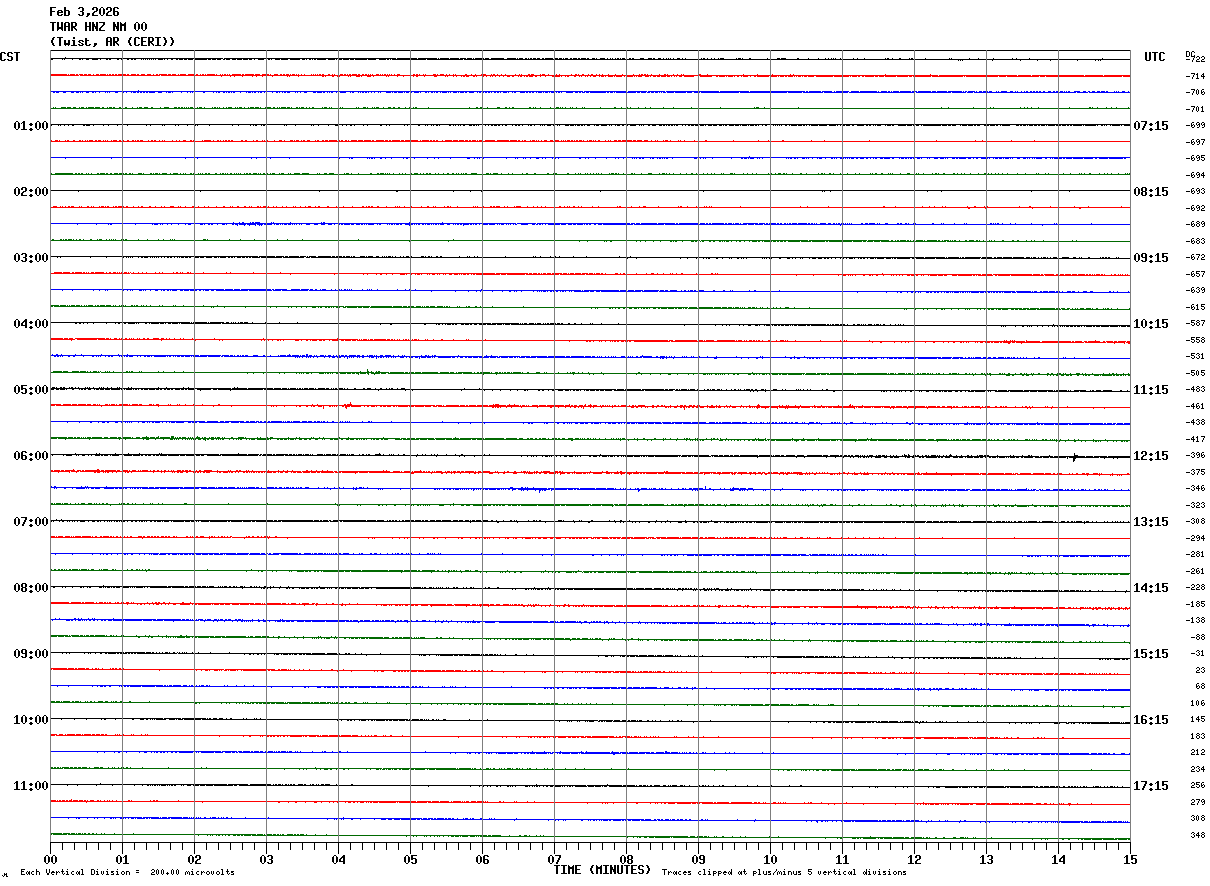
Task: Click the 17:15 UTC time label
Action: pyautogui.click(x=1151, y=786)
